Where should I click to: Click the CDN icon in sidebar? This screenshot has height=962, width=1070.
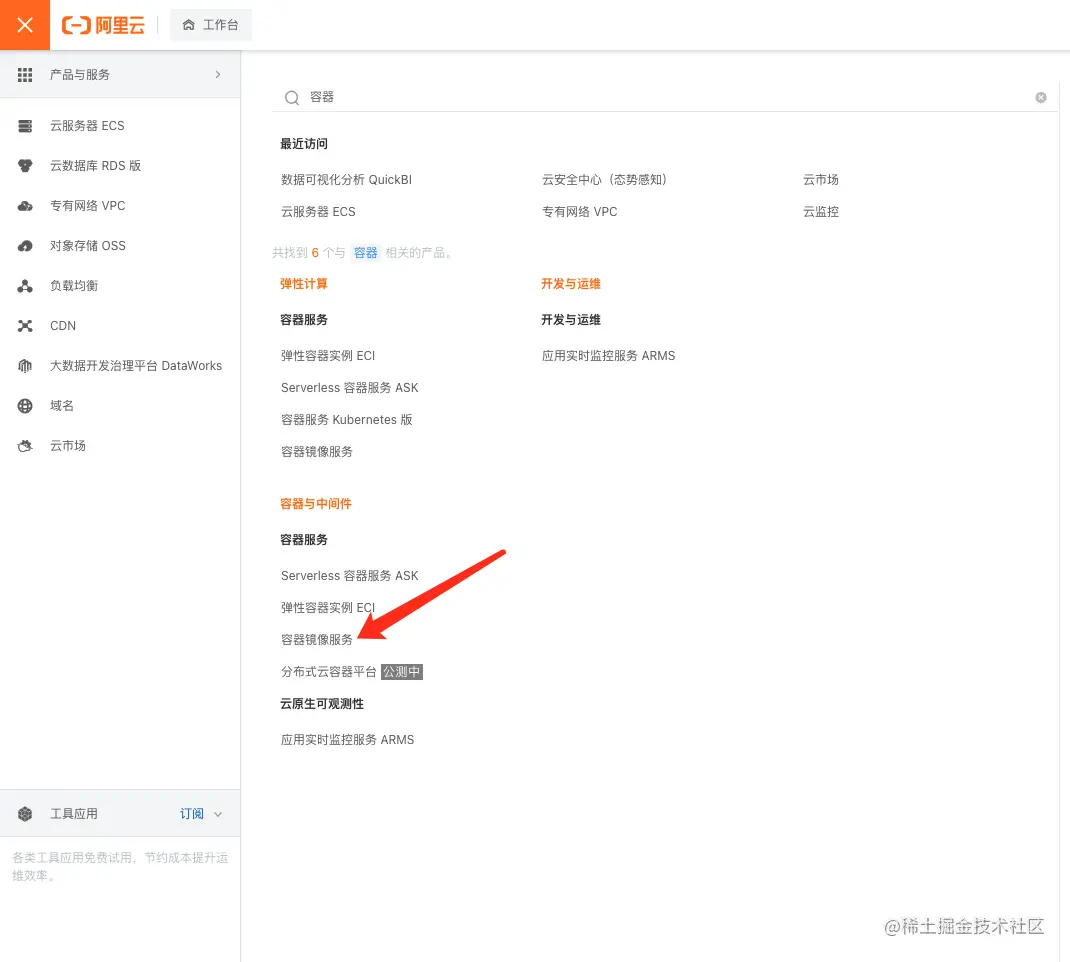(x=25, y=326)
